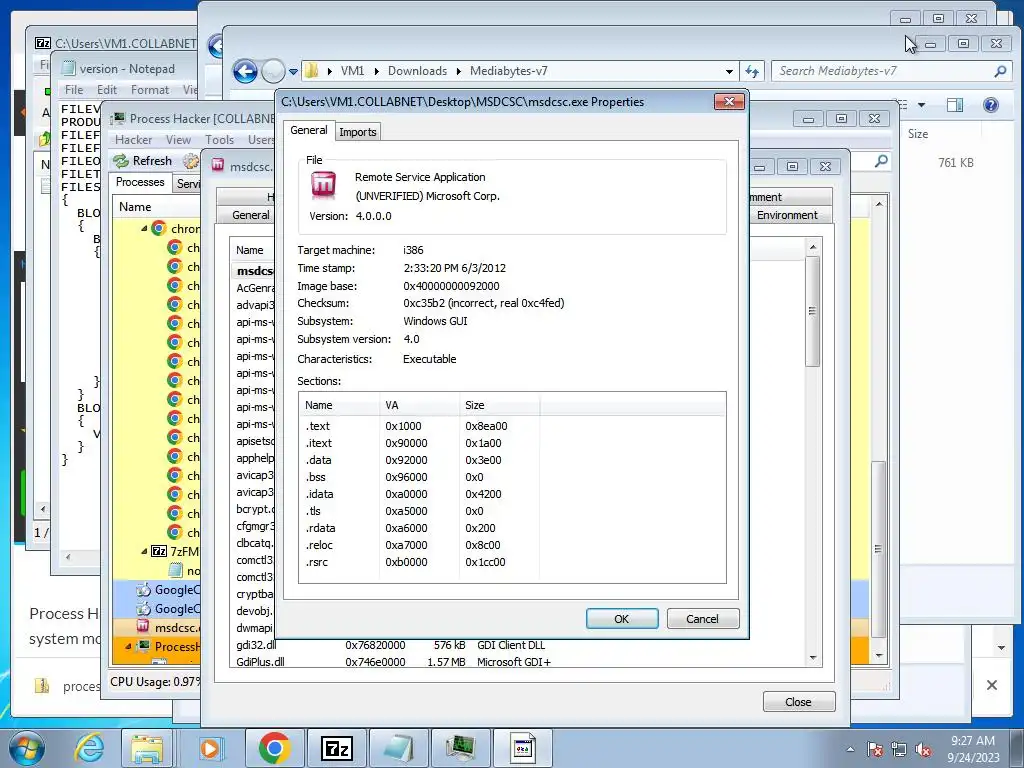Open the View menu in Process Hacker
Screen dimensions: 1024x768
tap(178, 140)
